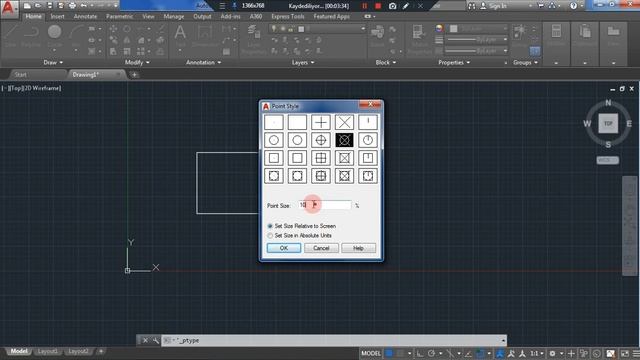Expand the Annotation panel dropdown
The height and width of the screenshot is (360, 640).
coord(203,62)
